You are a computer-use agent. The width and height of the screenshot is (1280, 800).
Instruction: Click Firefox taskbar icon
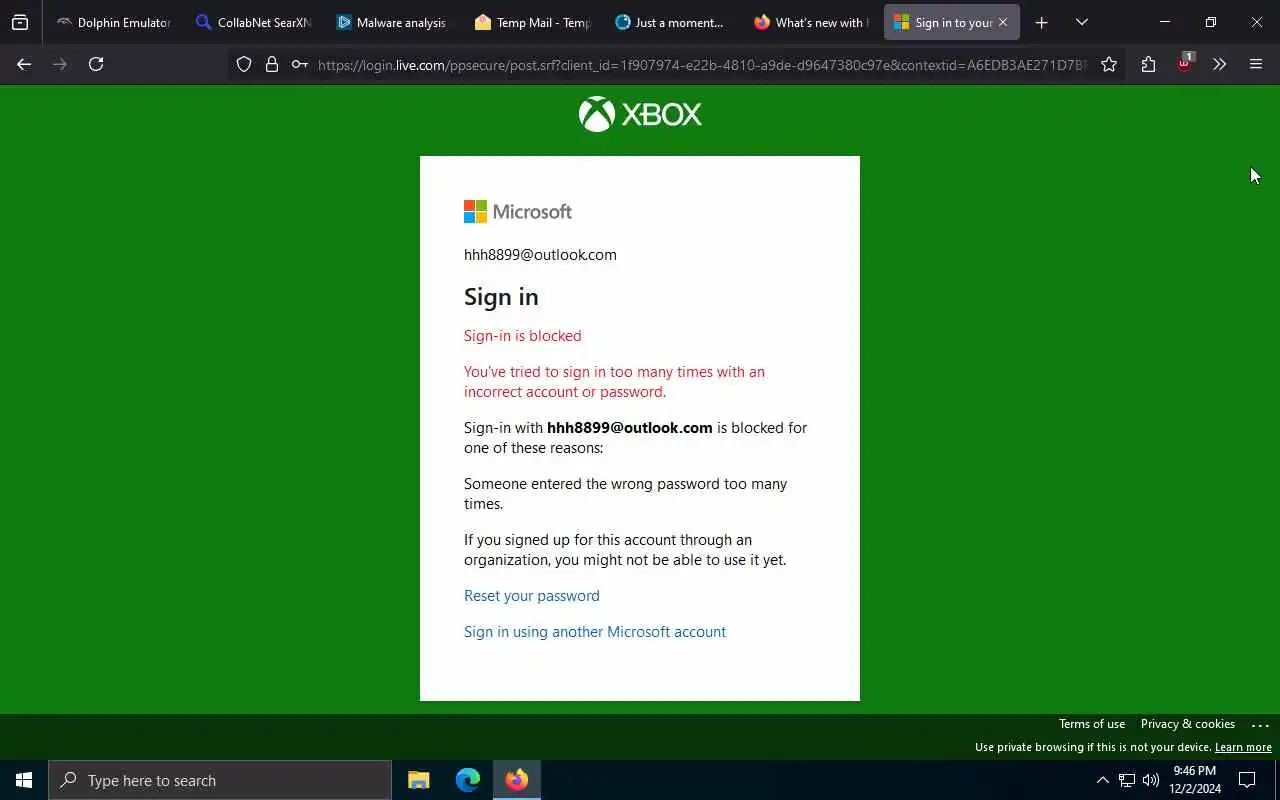click(517, 780)
